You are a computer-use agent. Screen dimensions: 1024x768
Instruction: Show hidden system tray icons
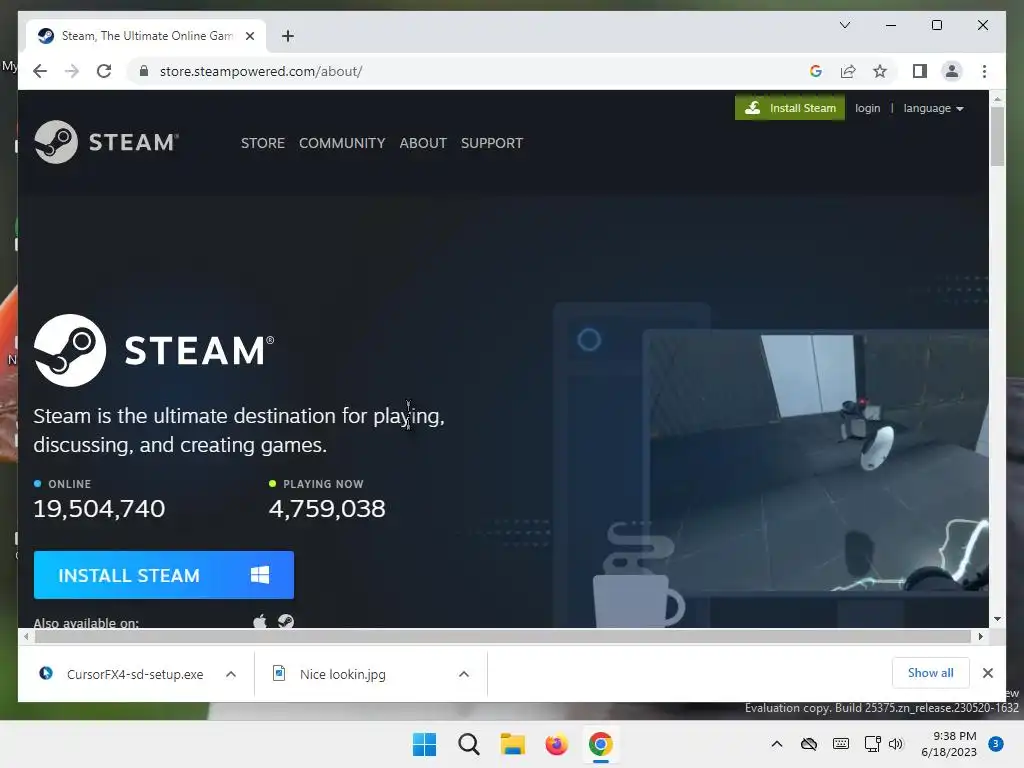(x=776, y=744)
